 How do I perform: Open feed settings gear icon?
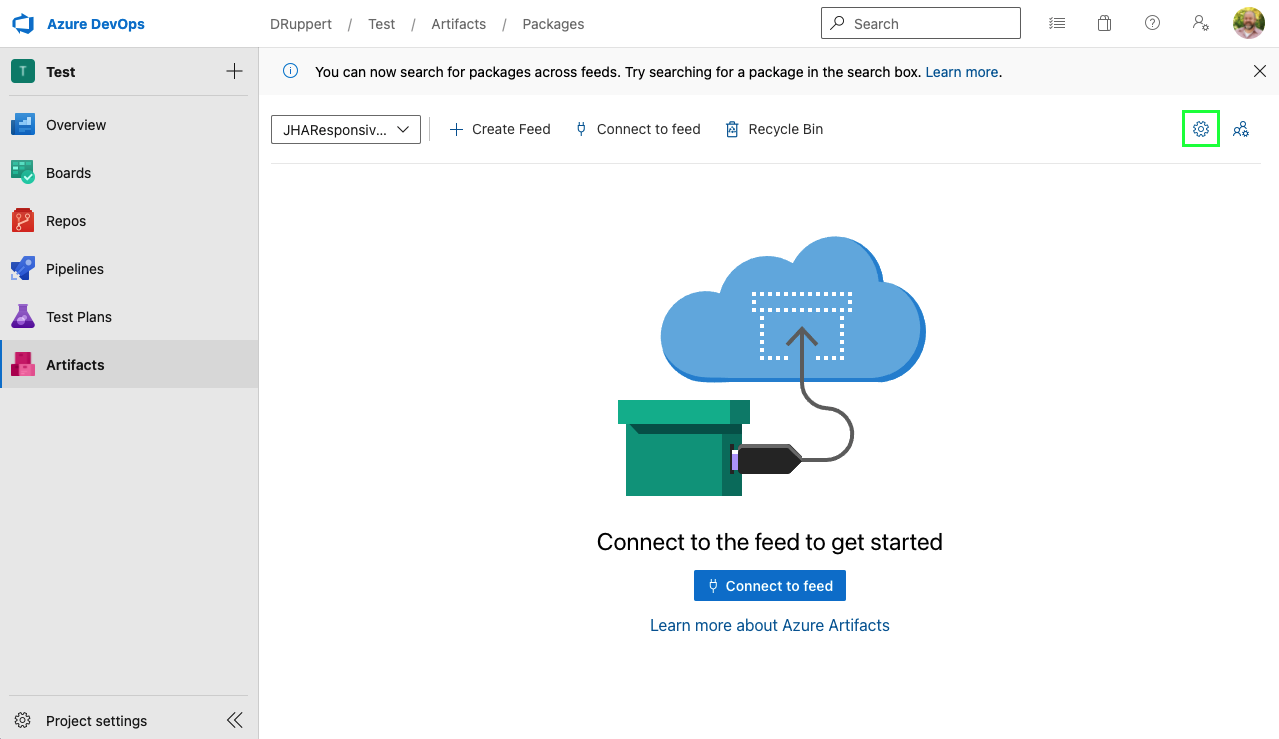(1200, 129)
